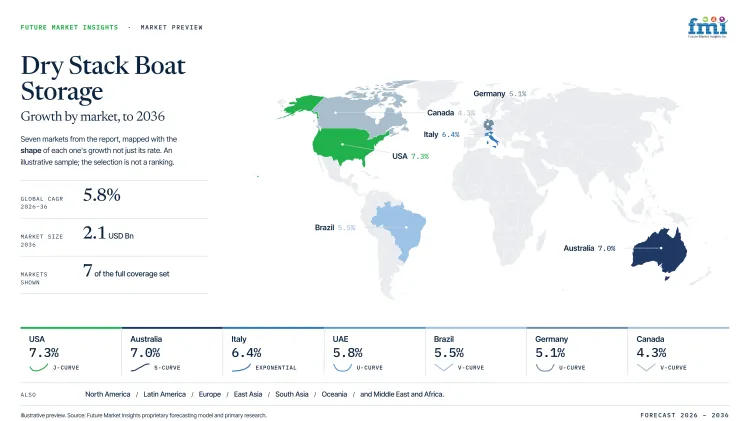The width and height of the screenshot is (750, 421).
Task: Click the UAE U-curve icon
Action: tap(342, 367)
